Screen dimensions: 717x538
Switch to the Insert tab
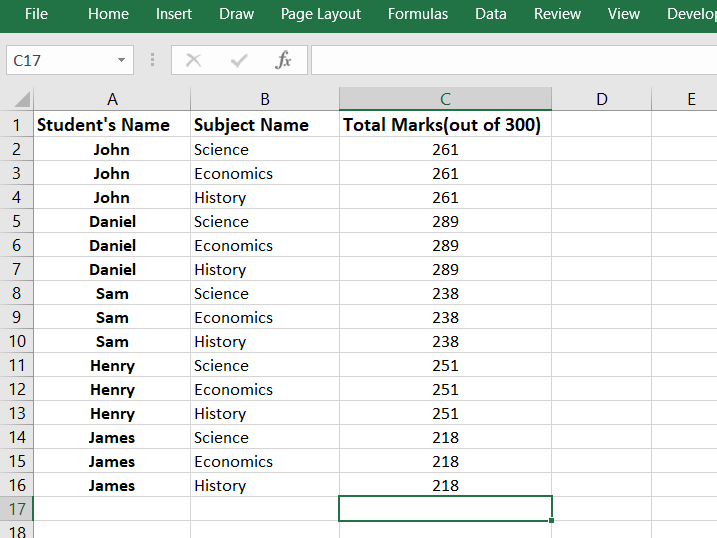point(174,14)
